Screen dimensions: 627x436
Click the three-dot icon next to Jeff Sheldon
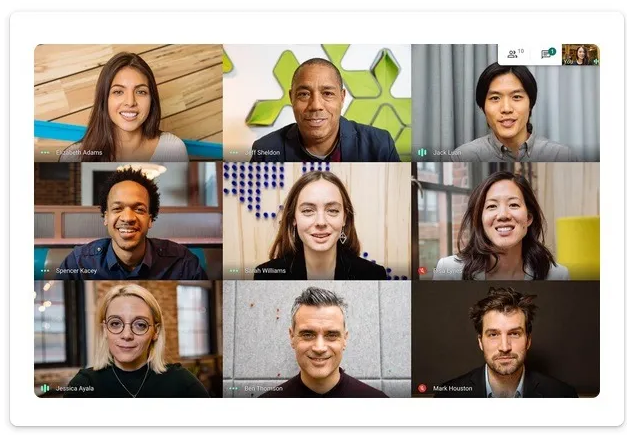tap(234, 152)
